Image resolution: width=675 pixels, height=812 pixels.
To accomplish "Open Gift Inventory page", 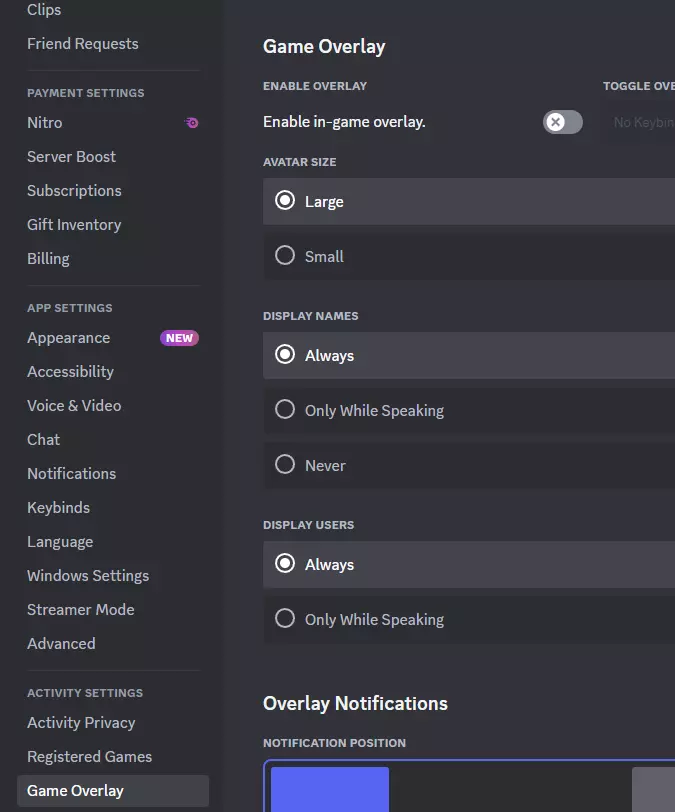I will (74, 225).
